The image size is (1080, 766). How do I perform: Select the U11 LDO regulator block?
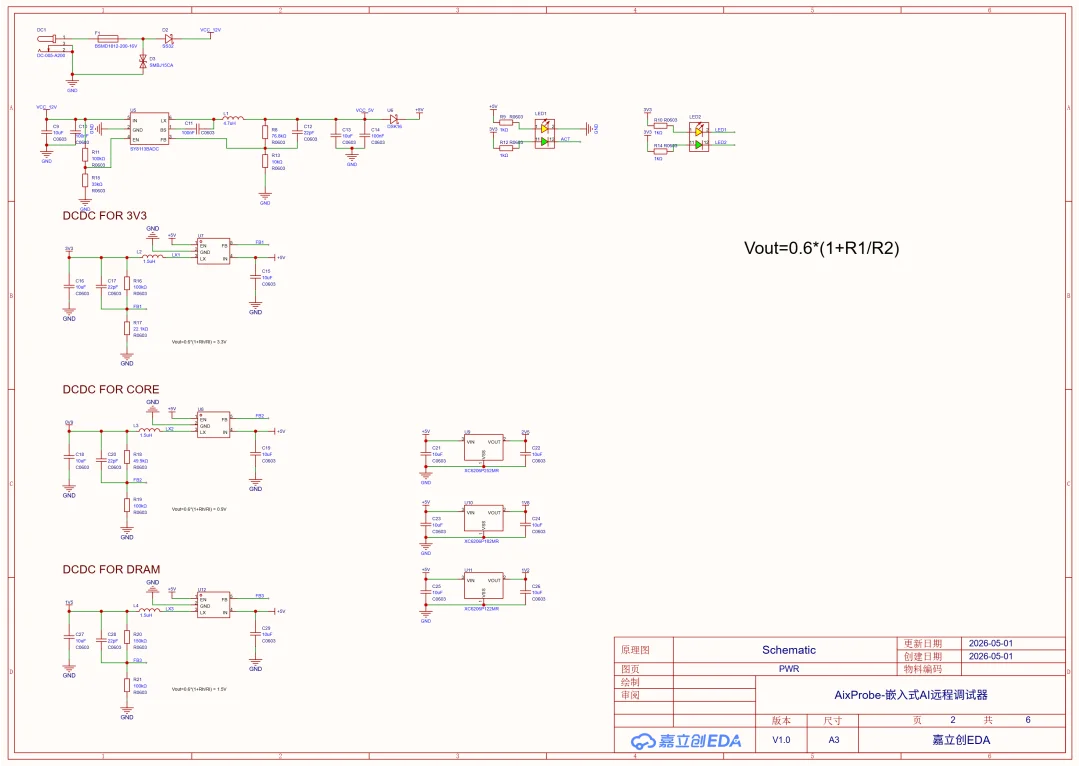[484, 587]
